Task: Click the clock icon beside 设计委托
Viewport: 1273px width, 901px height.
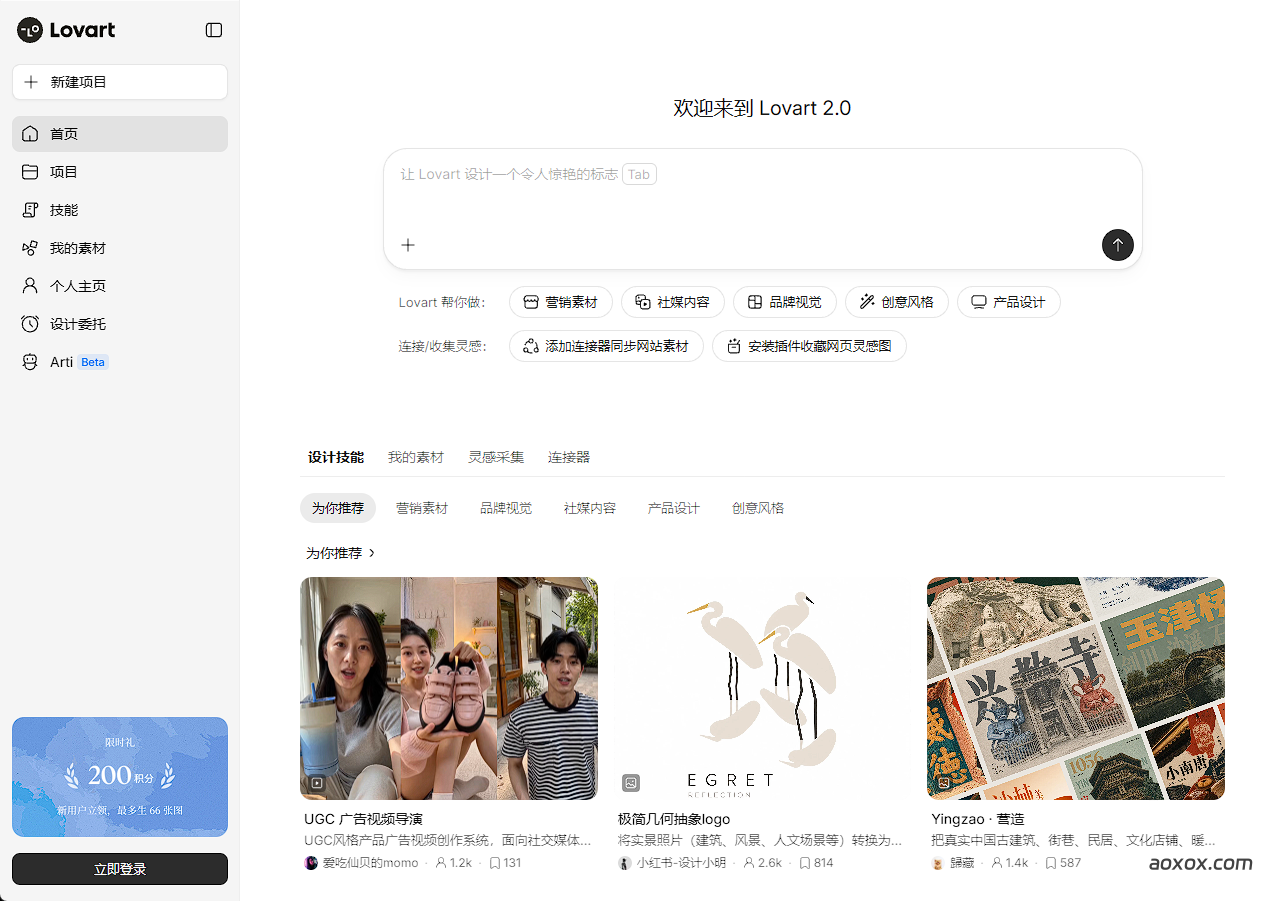Action: pyautogui.click(x=30, y=324)
